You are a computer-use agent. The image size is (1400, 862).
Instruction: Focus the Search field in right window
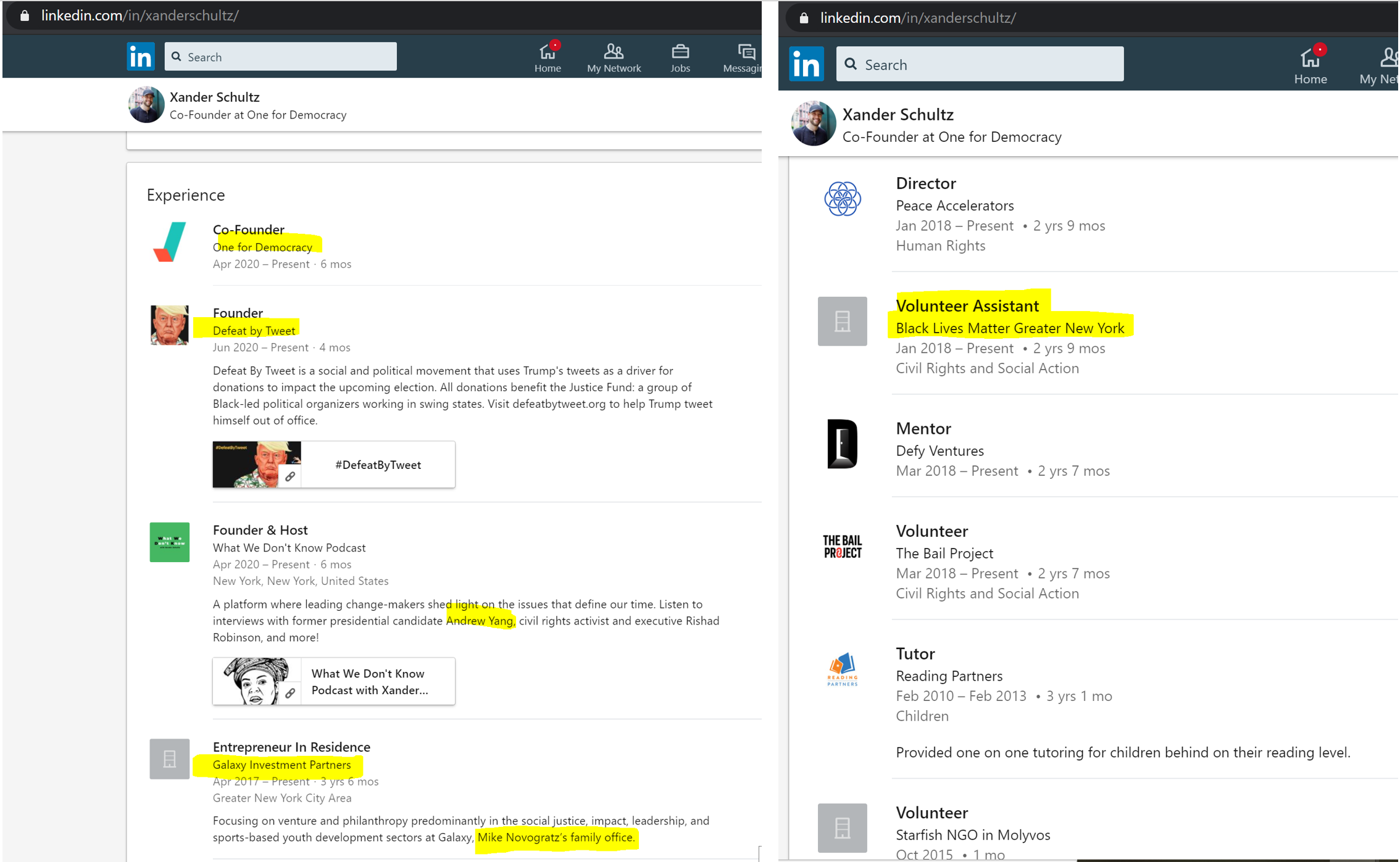(980, 64)
